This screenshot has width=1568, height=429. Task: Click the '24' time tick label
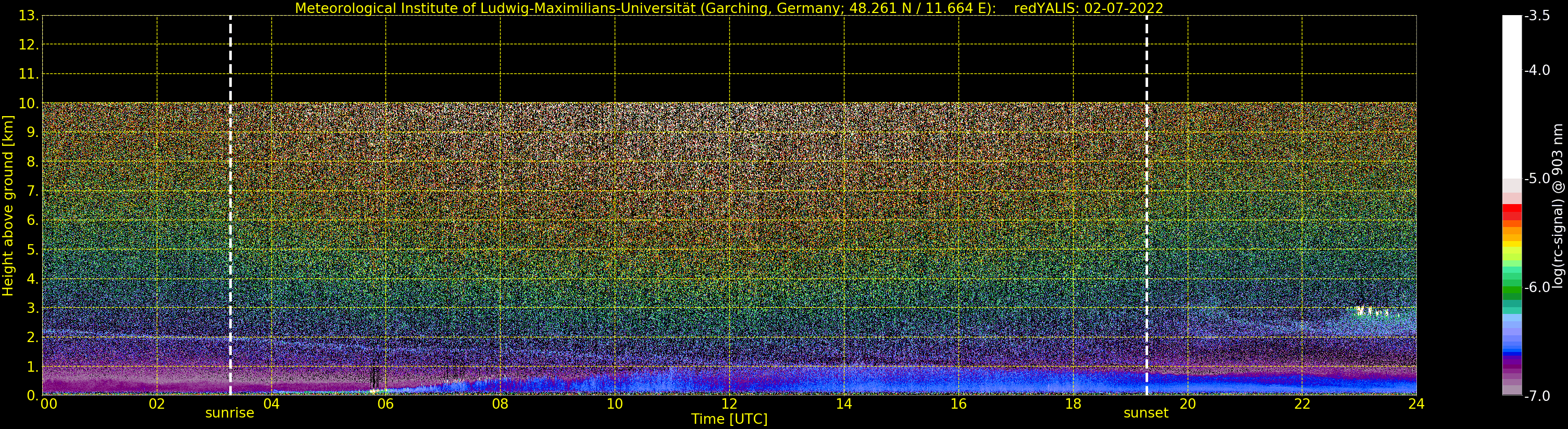[1416, 404]
